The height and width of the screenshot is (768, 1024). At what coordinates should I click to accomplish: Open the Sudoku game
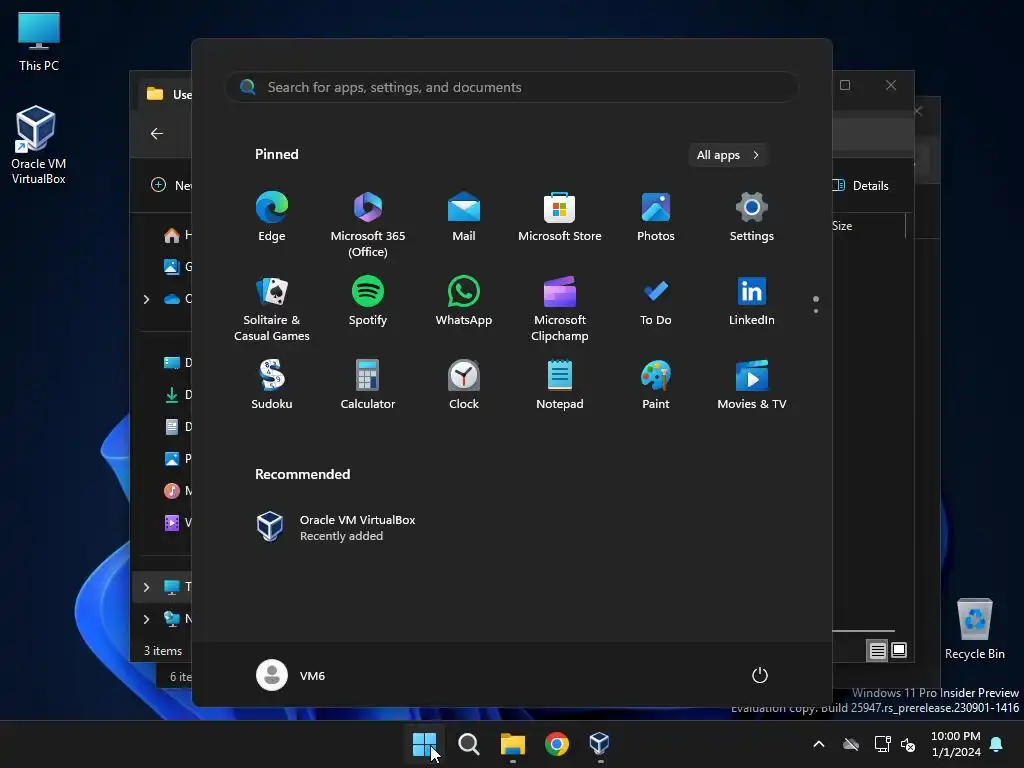272,385
